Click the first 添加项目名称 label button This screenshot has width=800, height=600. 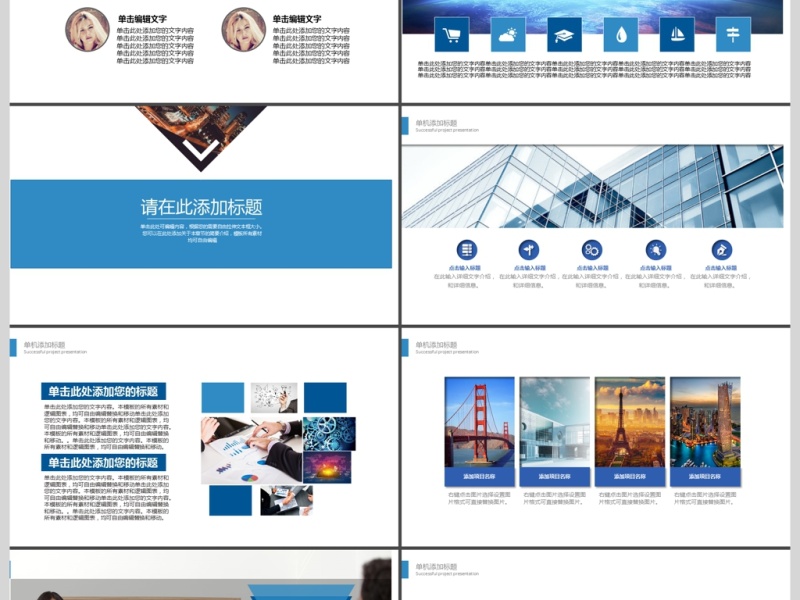tap(479, 479)
